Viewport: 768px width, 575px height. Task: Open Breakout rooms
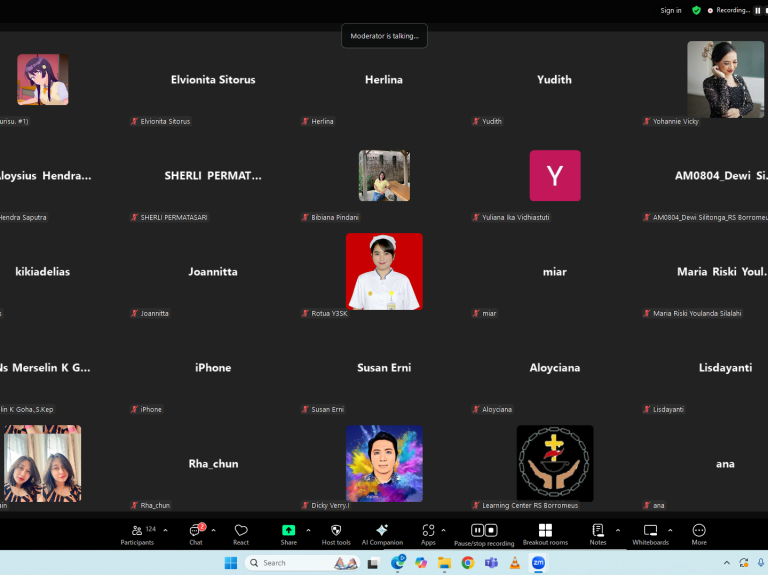(545, 534)
